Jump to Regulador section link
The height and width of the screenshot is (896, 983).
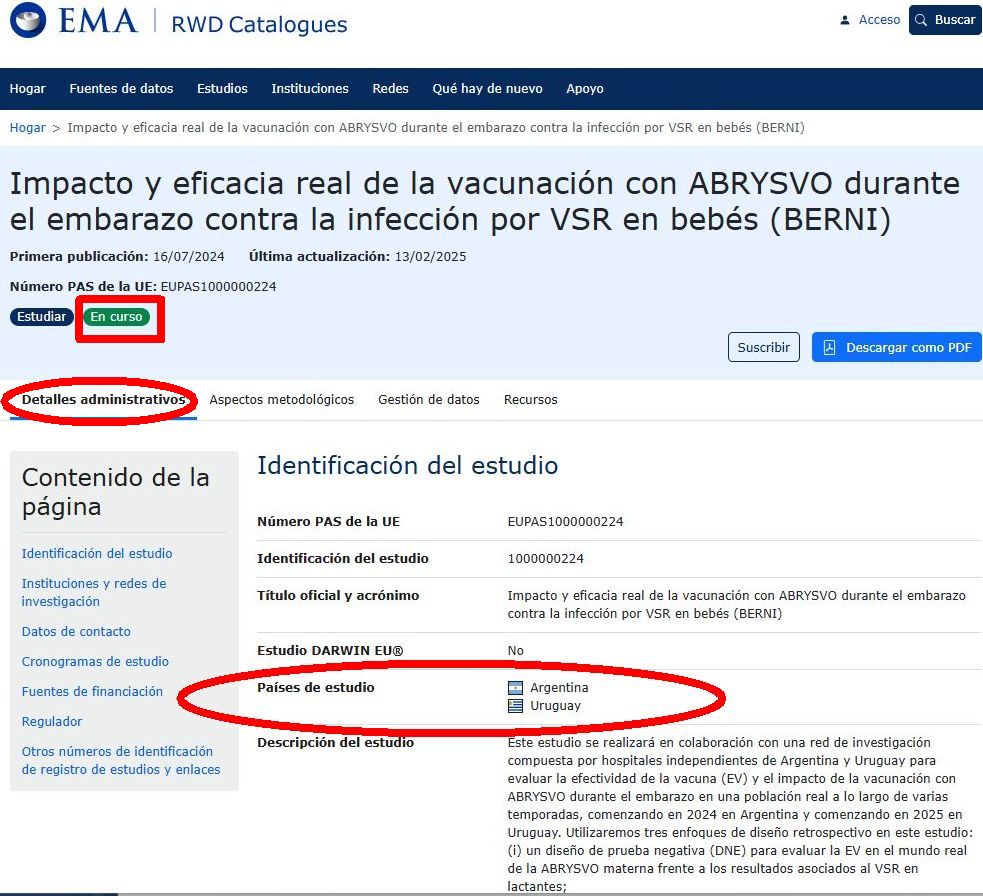point(52,722)
